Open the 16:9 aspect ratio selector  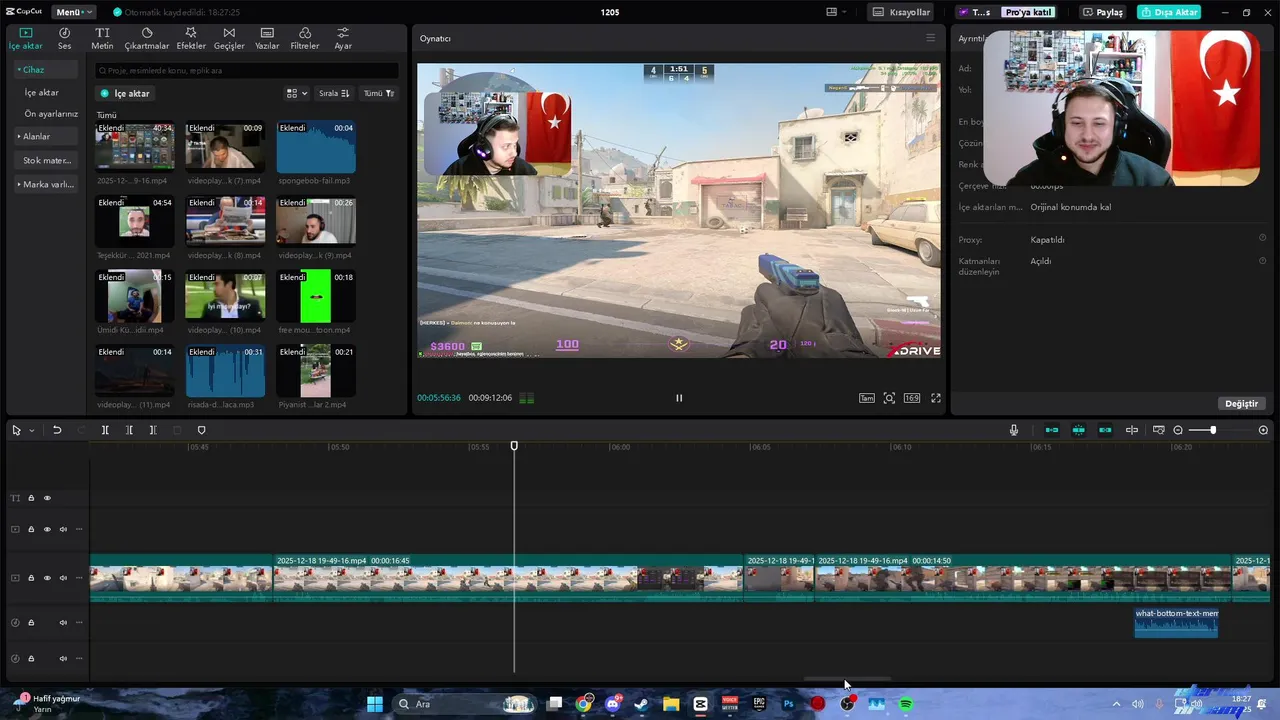(x=912, y=398)
